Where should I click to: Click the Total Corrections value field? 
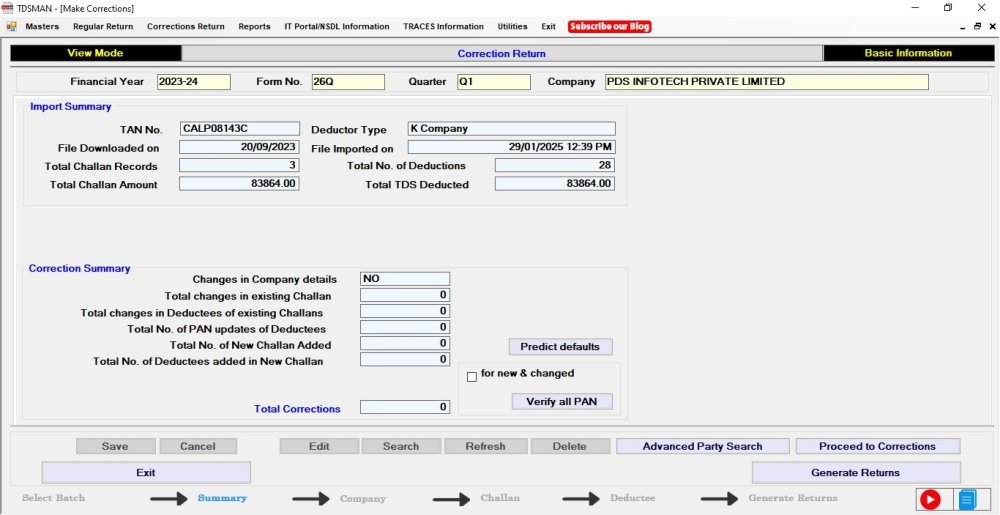click(405, 407)
